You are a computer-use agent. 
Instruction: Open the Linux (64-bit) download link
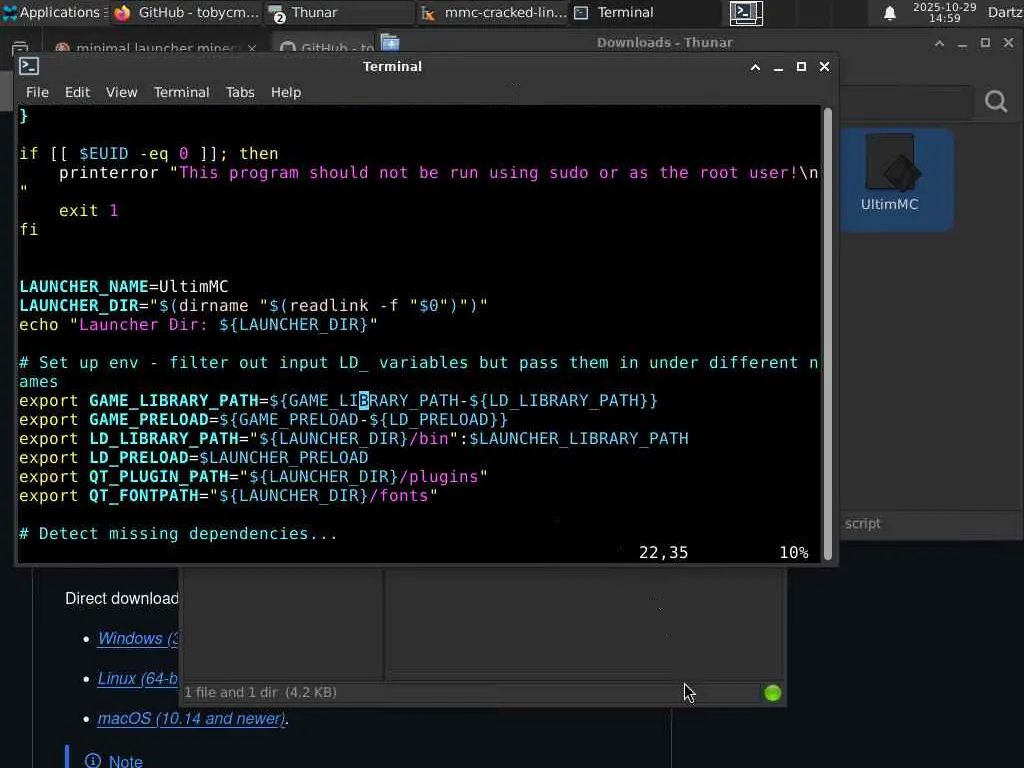(x=137, y=679)
